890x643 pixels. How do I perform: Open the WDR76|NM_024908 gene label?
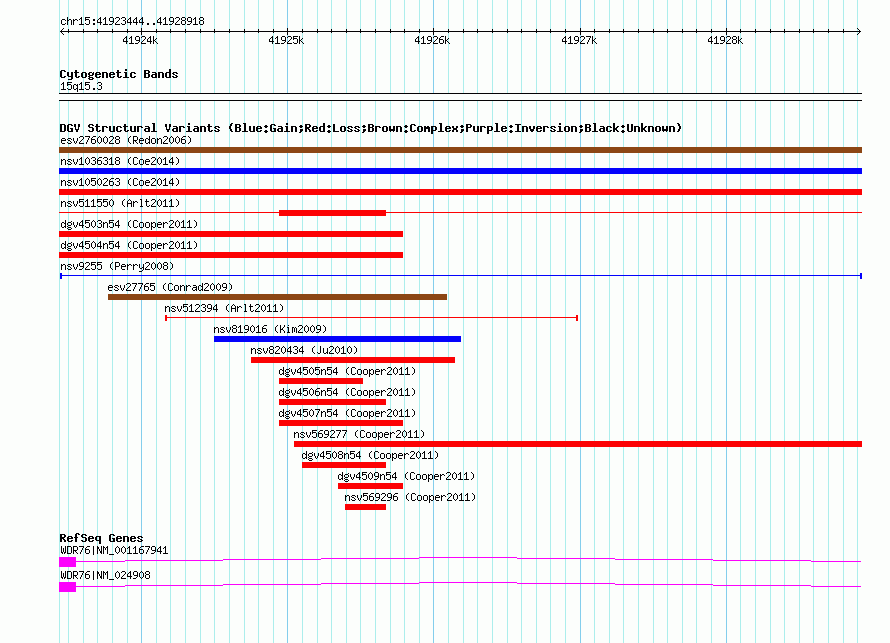point(105,575)
